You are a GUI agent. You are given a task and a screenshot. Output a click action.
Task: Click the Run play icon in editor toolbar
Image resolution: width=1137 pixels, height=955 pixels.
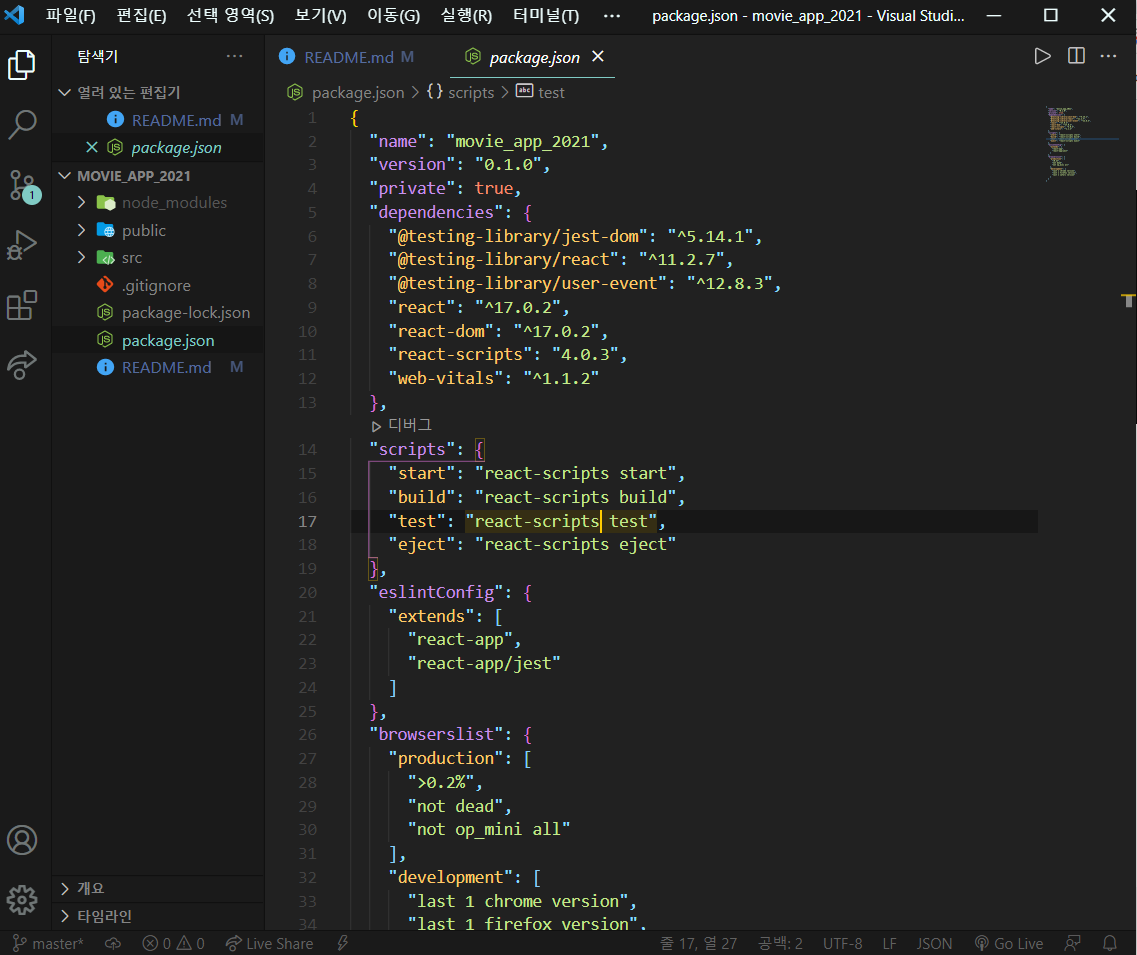(1042, 57)
